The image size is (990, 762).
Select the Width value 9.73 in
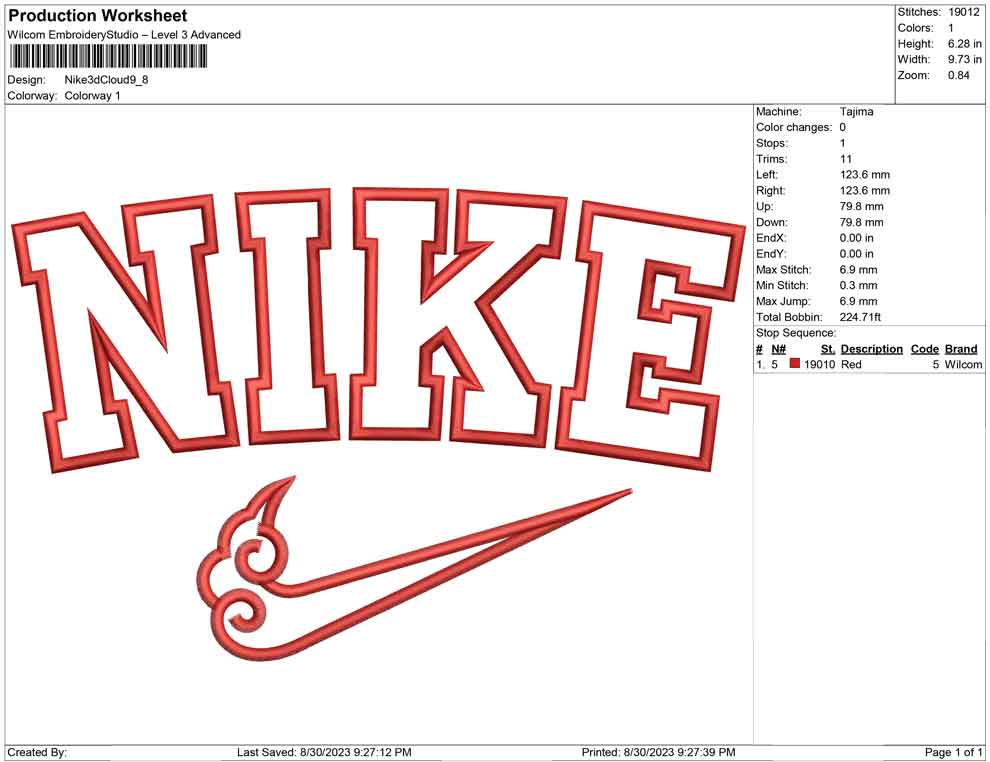pos(965,59)
